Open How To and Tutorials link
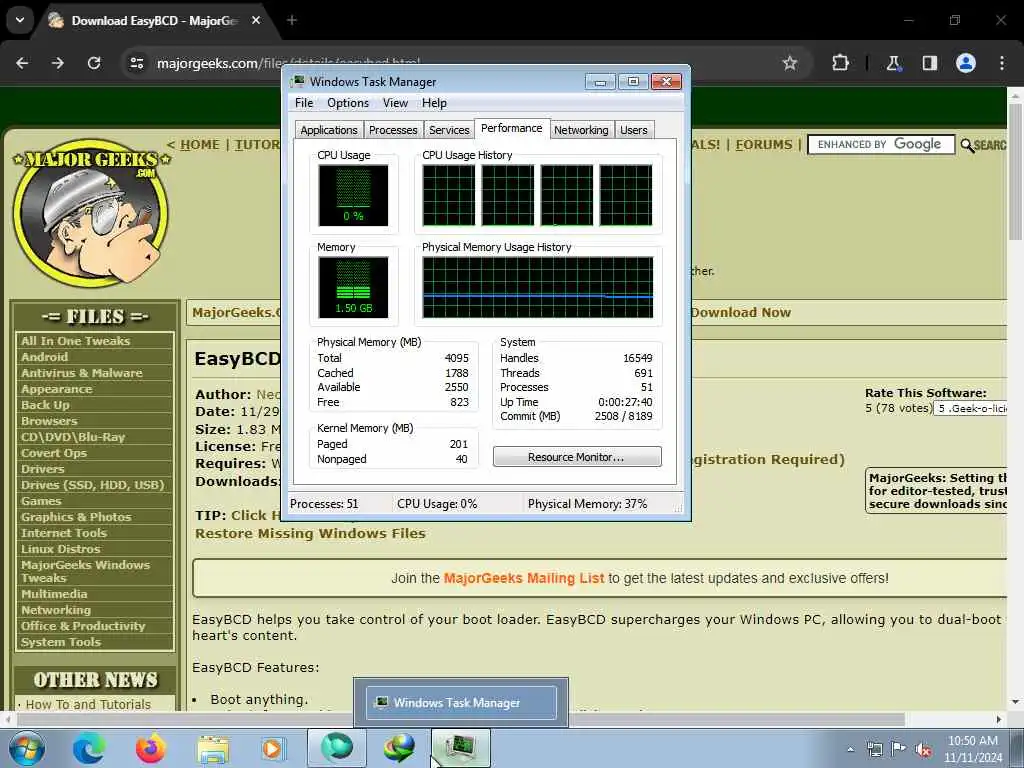 click(x=88, y=704)
